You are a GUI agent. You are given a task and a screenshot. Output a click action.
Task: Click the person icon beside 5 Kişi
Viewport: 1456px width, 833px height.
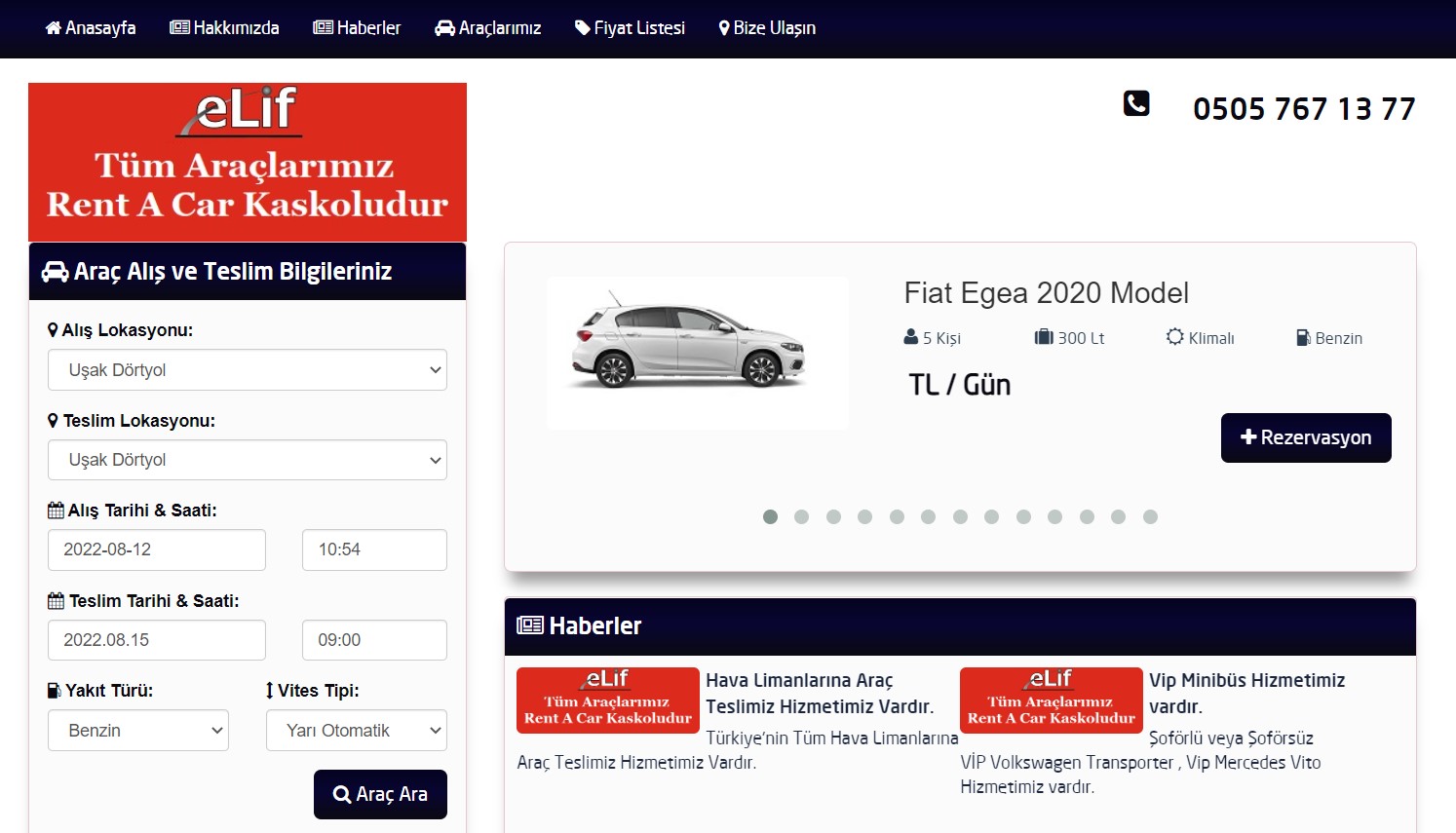tap(911, 337)
